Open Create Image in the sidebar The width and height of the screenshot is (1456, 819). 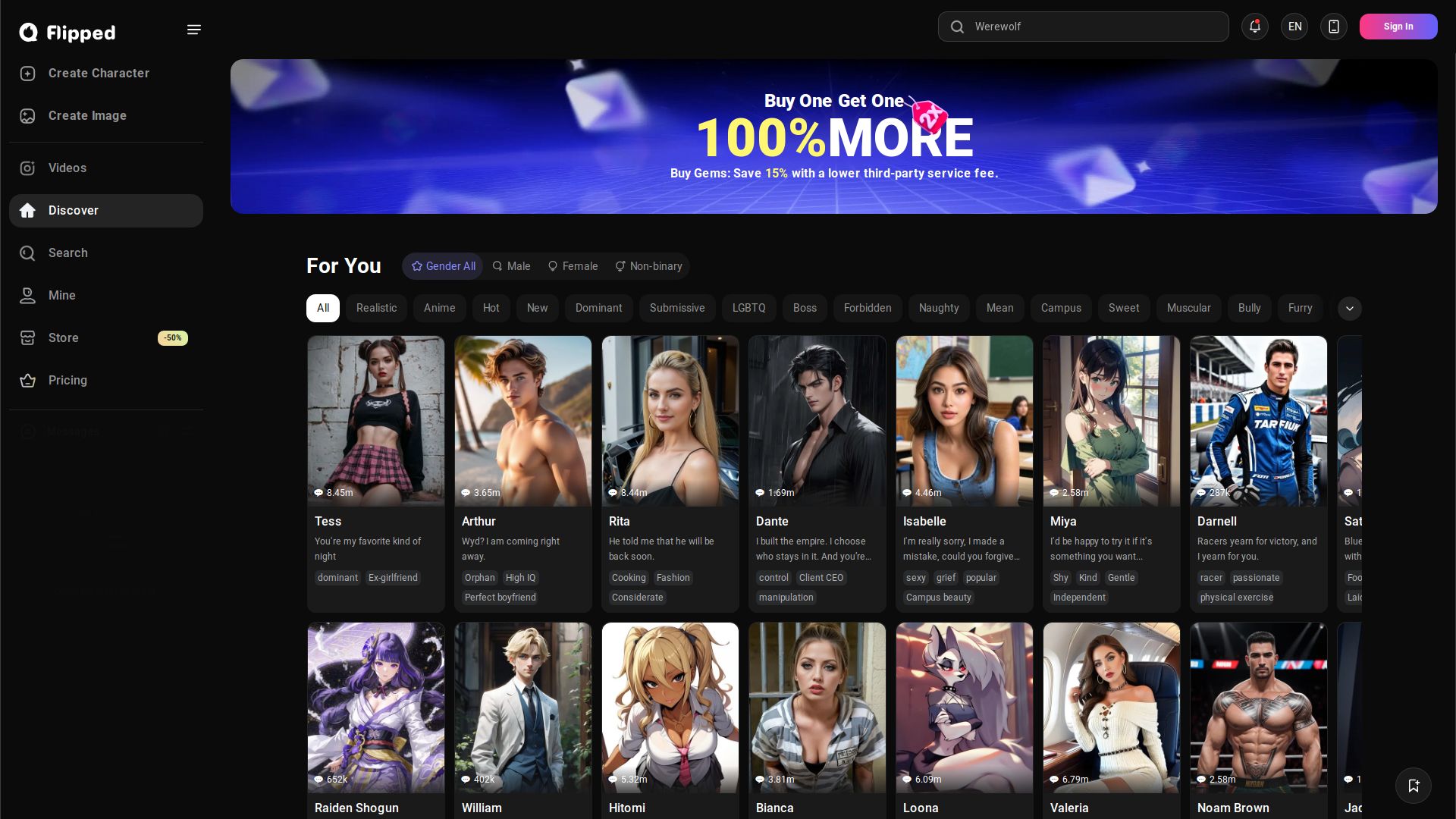pos(87,116)
